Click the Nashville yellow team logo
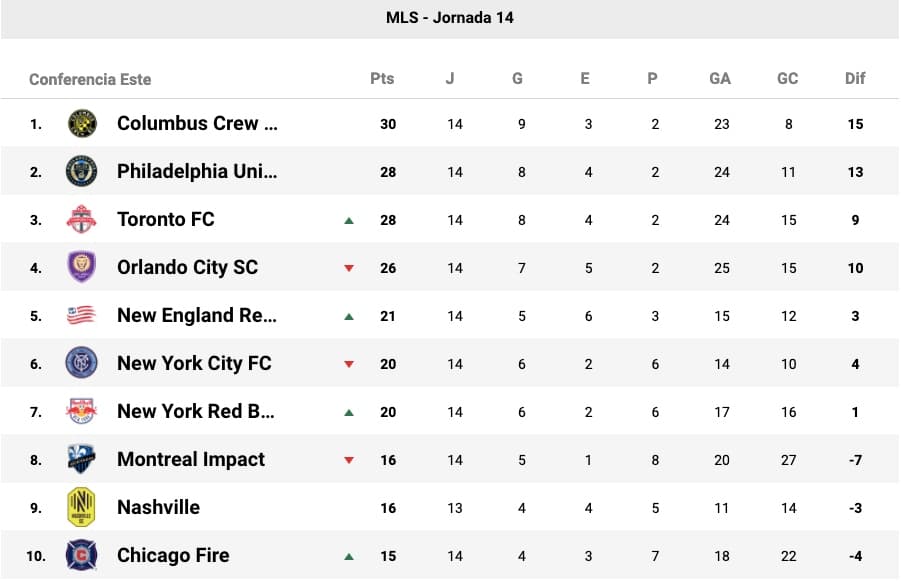Viewport: 901px width, 582px height. pos(82,507)
